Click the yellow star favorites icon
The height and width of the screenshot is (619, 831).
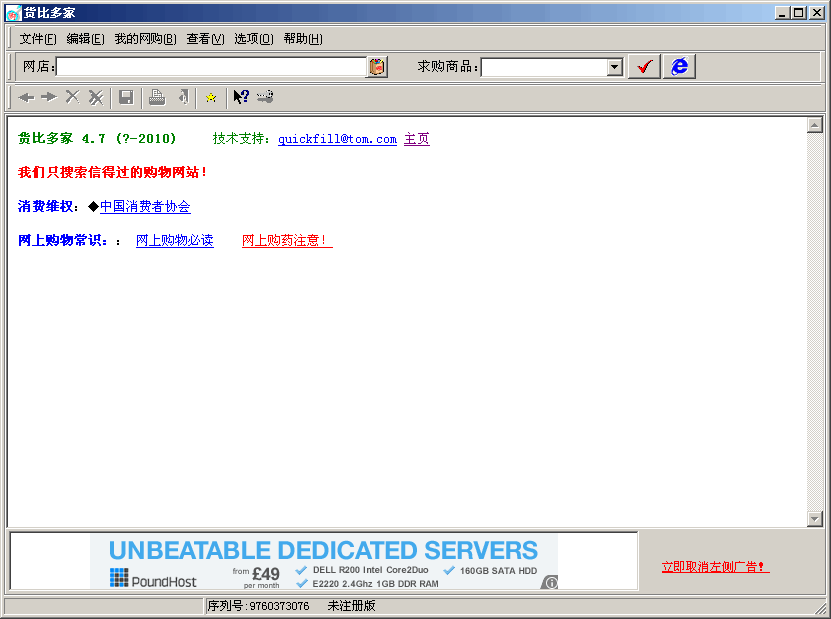[210, 97]
